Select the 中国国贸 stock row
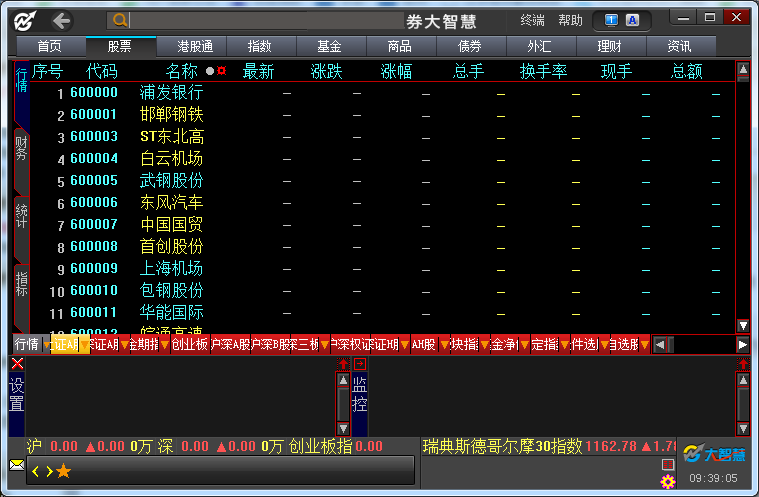 [382, 225]
